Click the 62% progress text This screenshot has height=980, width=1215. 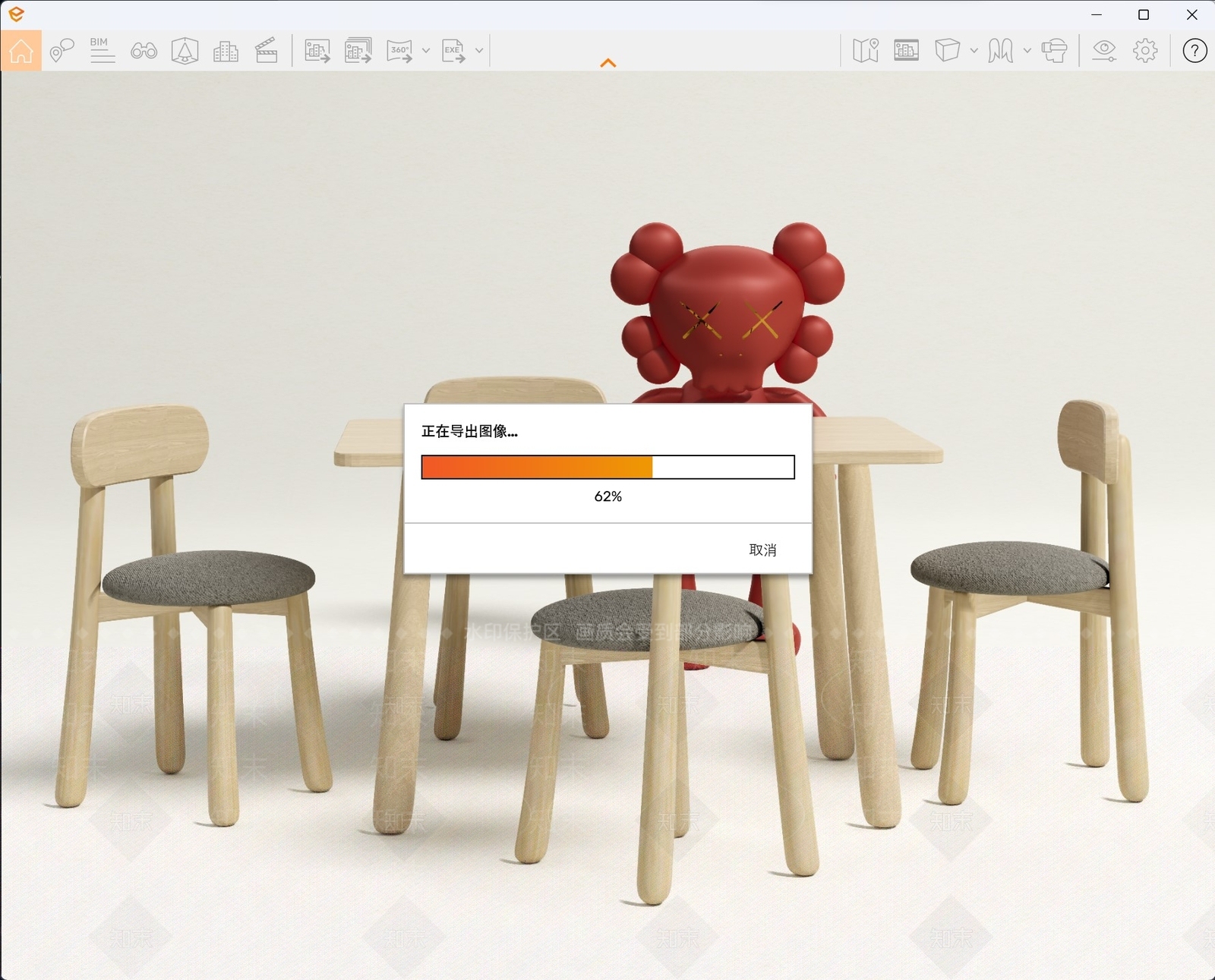point(608,496)
